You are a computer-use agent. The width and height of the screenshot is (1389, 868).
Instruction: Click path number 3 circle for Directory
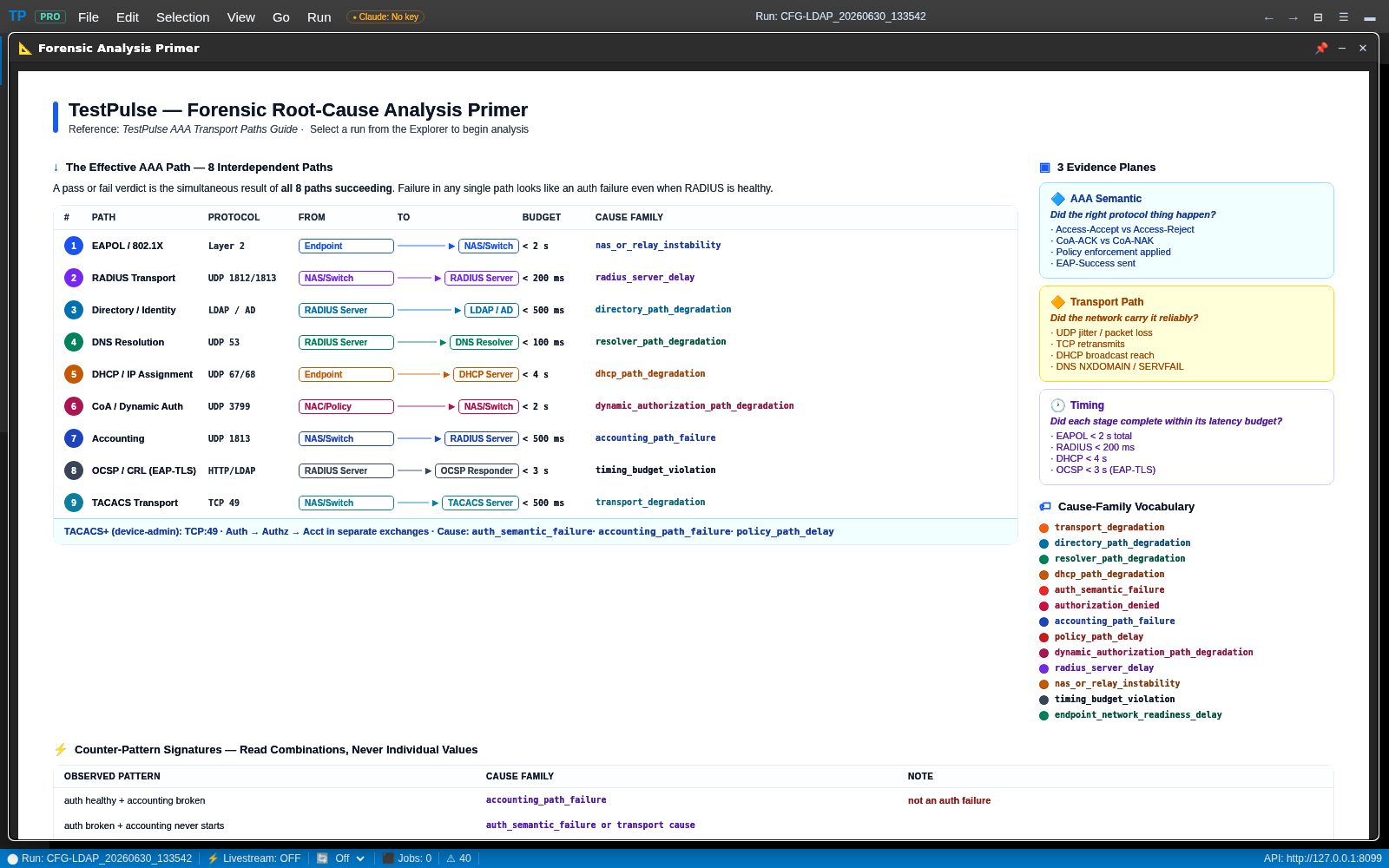point(74,310)
